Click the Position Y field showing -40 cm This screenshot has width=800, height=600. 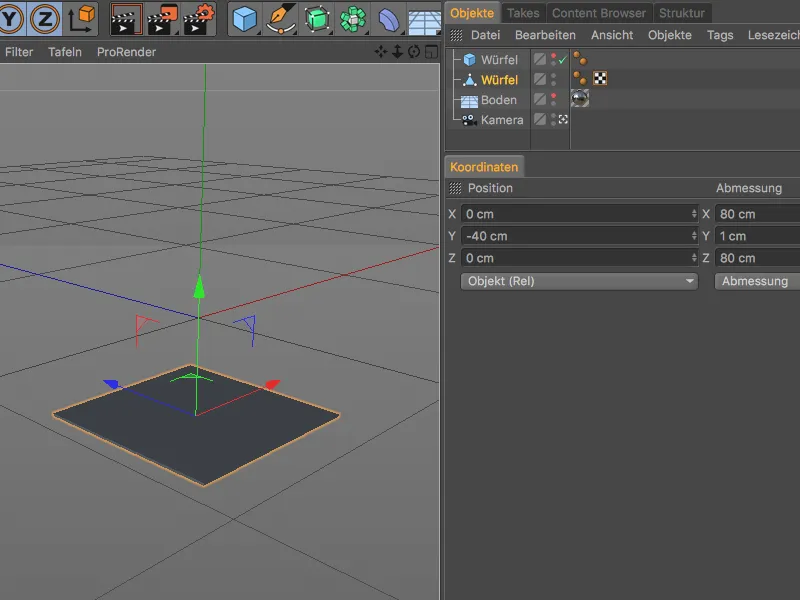[x=580, y=236]
